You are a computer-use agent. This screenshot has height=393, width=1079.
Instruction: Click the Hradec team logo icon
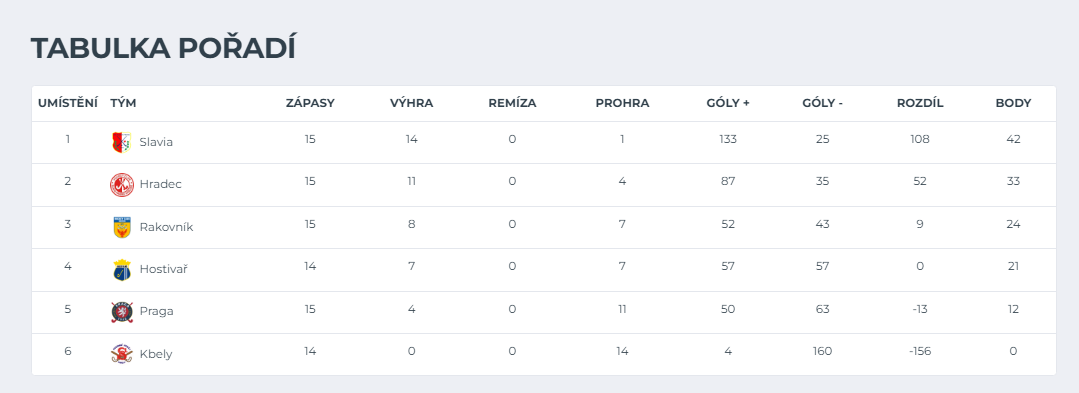121,185
